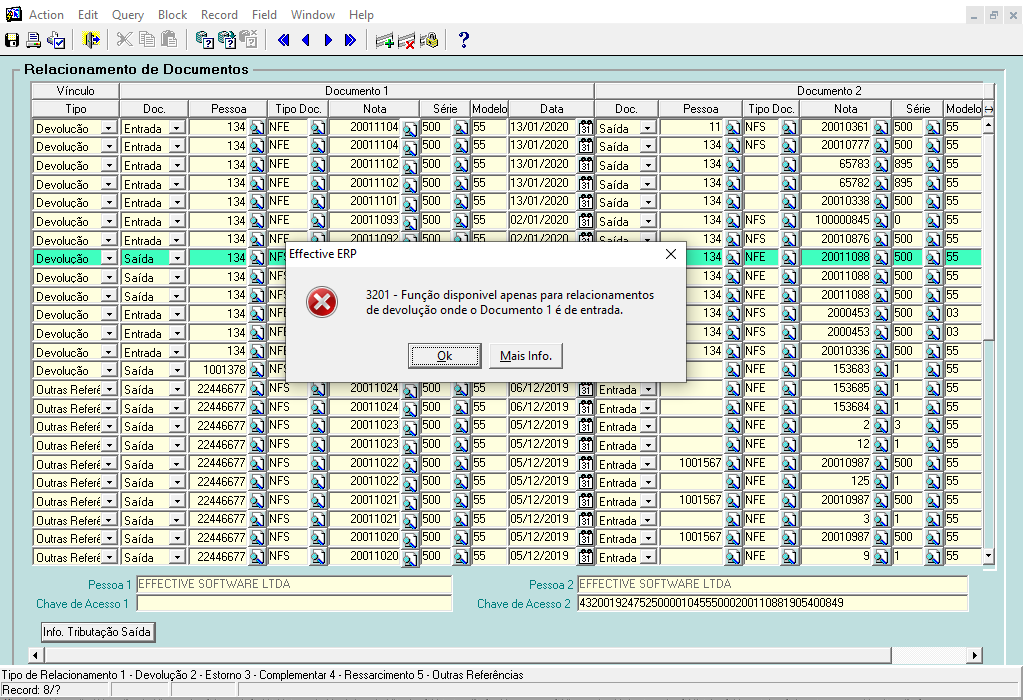The height and width of the screenshot is (700, 1023).
Task: Click the Lock Record padlock icon
Action: (x=429, y=40)
